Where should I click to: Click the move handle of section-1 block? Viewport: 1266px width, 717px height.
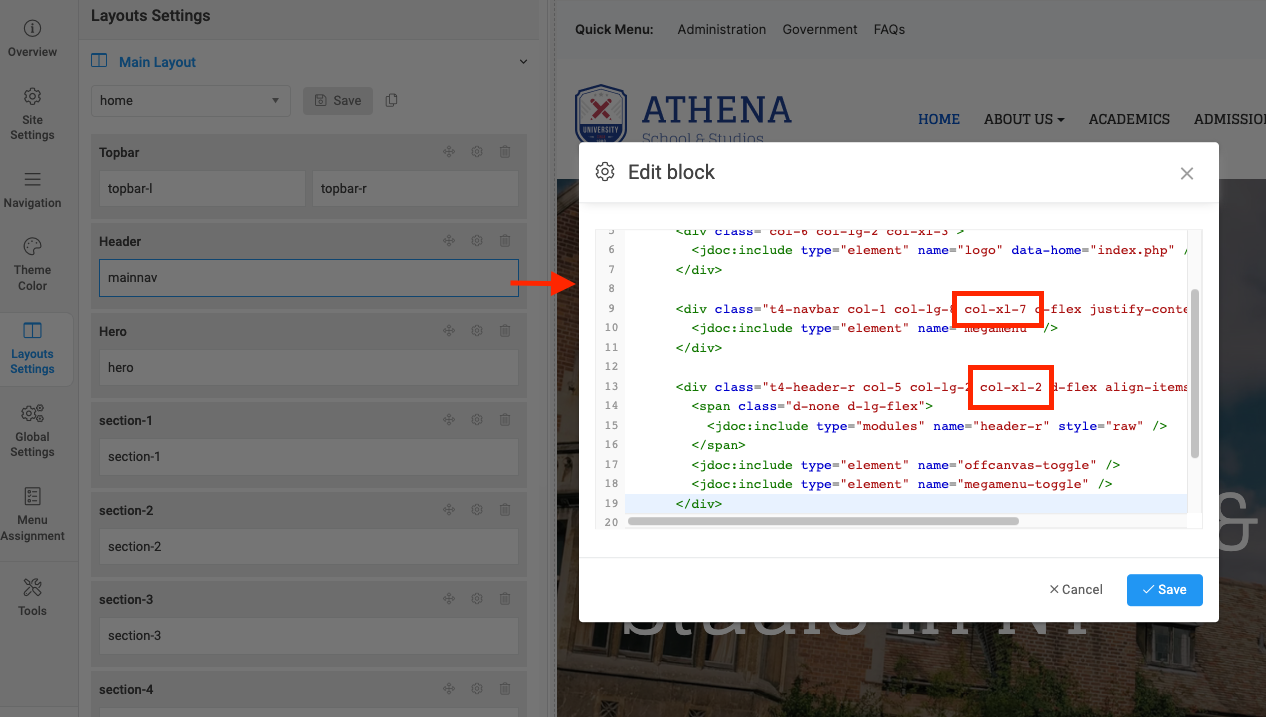[449, 420]
